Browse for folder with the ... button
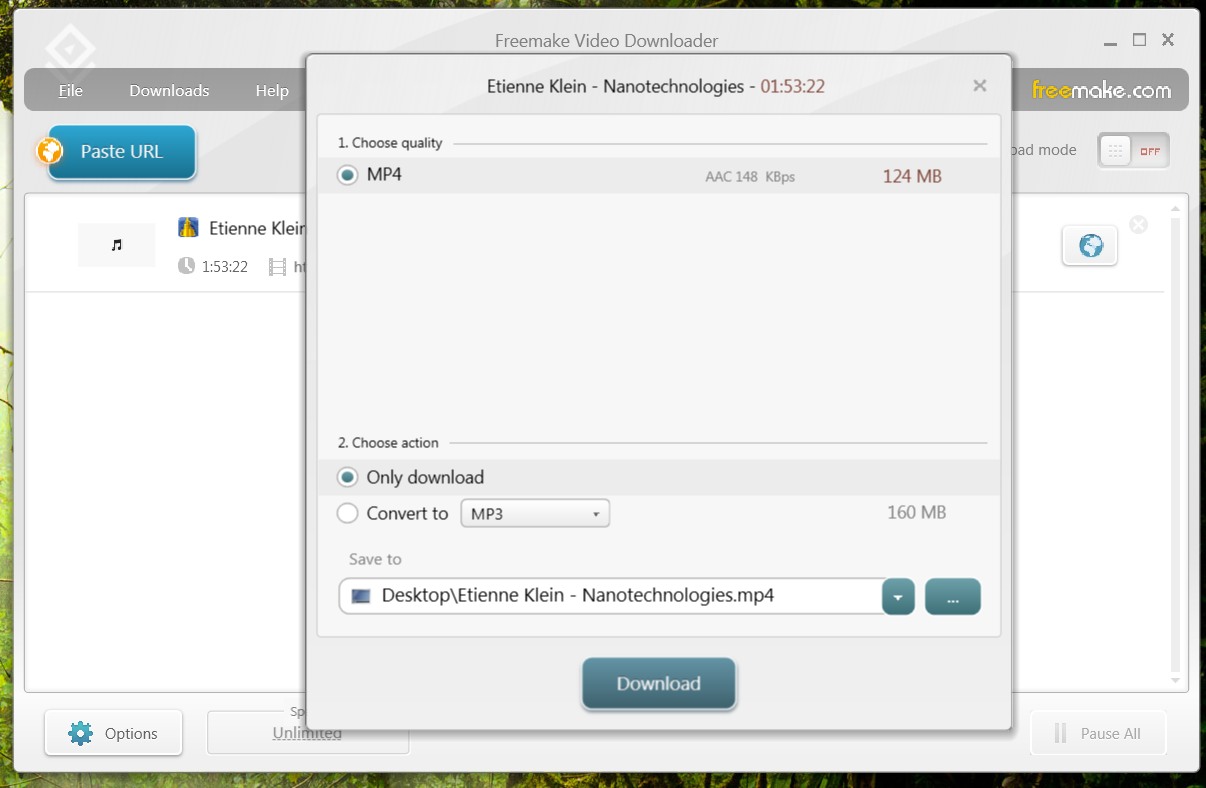This screenshot has width=1206, height=788. (953, 597)
